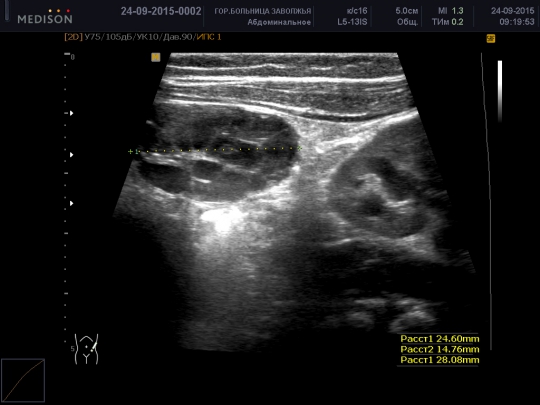Viewport: 540px width, 405px height.
Task: Select the Расст2 14.76mm measurement result
Action: [x=440, y=350]
